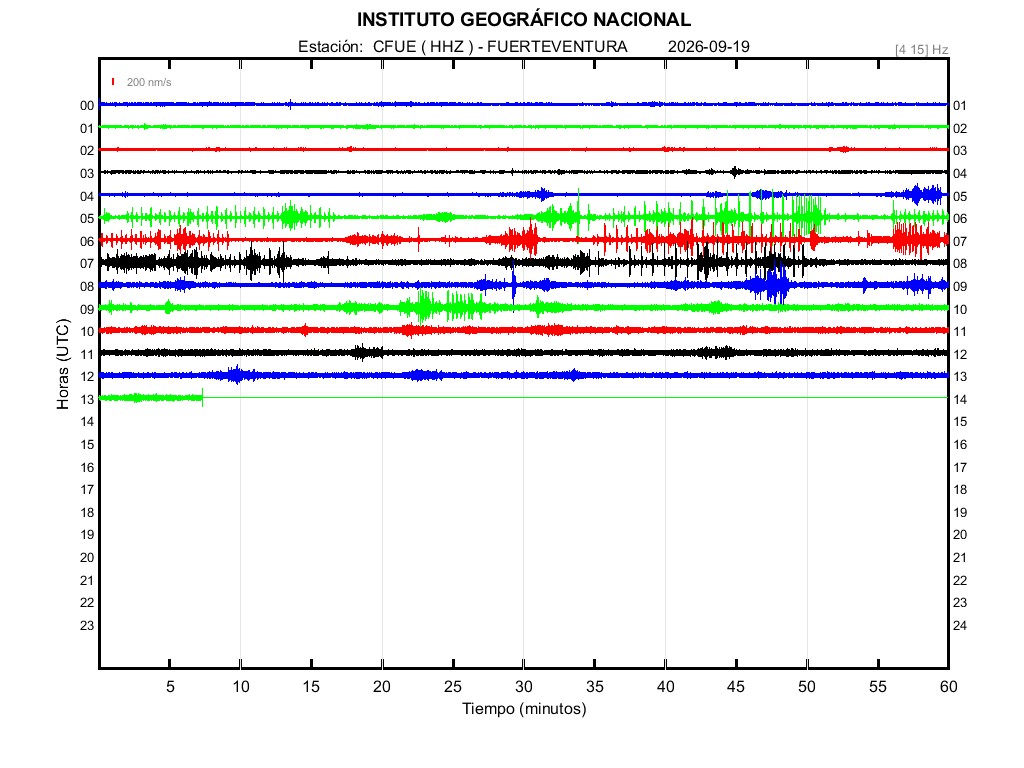This screenshot has width=1024, height=768.
Task: Select the 23 hour label on left axis
Action: point(87,626)
